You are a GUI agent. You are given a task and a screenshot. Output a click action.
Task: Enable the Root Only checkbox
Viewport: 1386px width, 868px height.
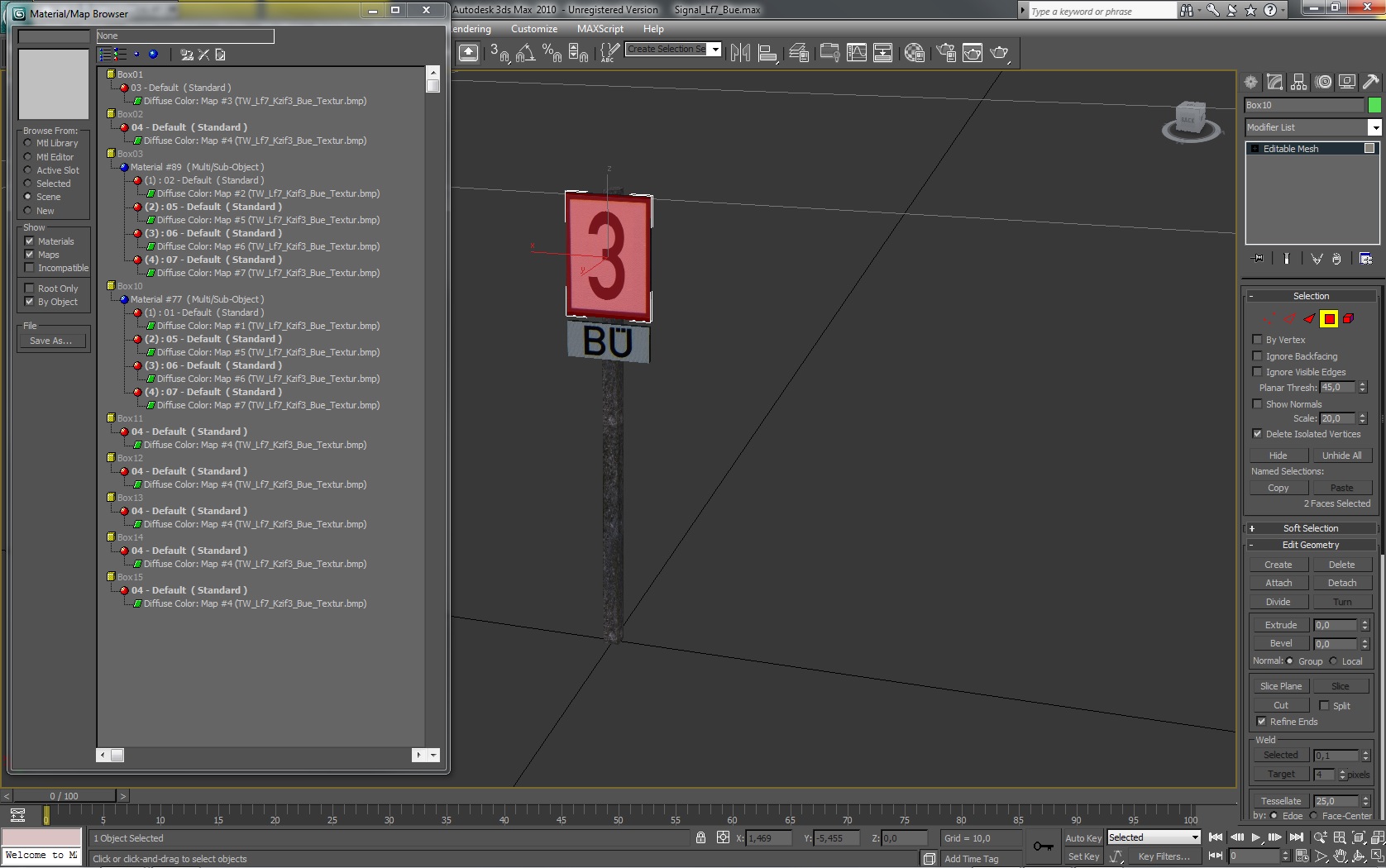30,289
